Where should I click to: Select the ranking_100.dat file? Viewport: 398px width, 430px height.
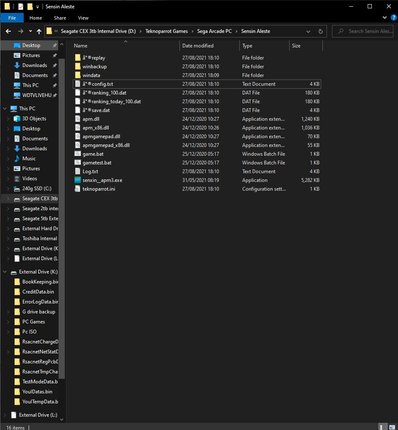tap(104, 93)
